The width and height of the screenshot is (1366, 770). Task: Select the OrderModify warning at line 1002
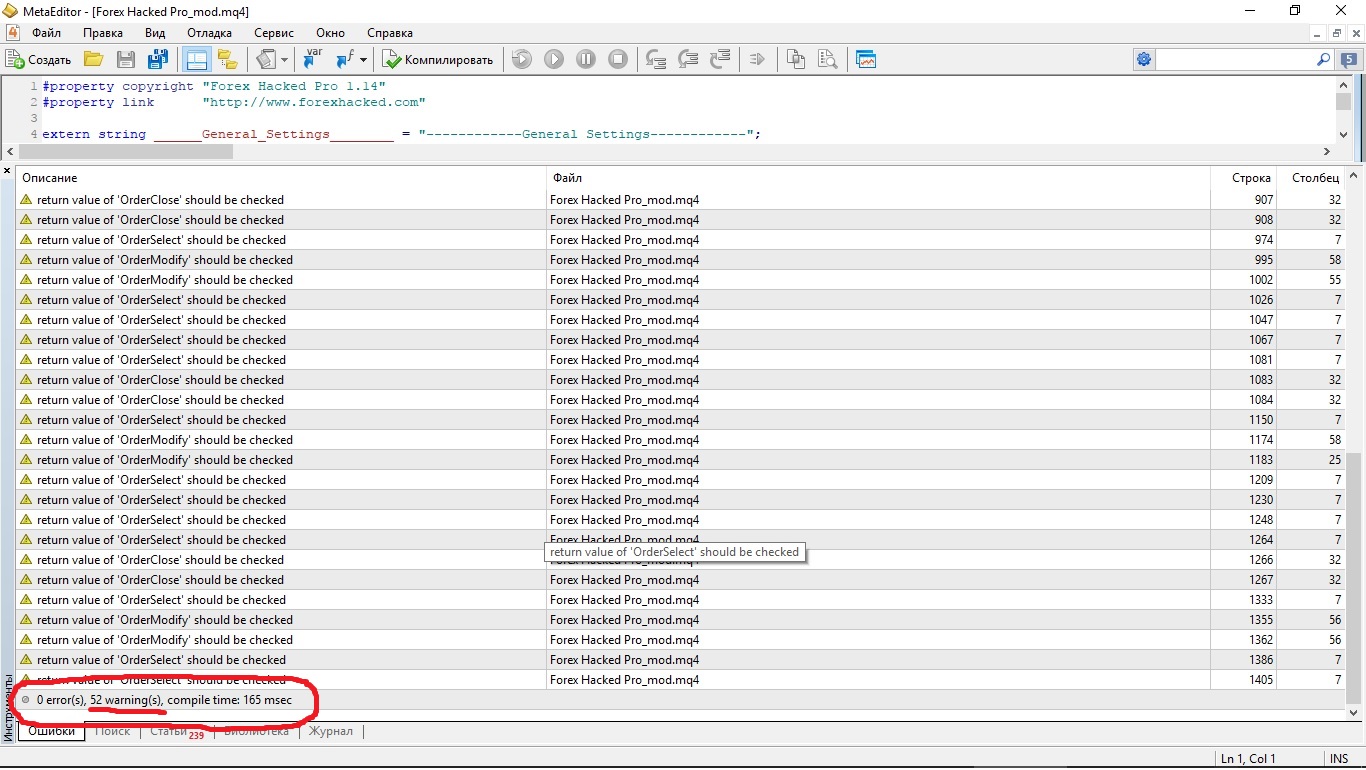click(x=681, y=279)
